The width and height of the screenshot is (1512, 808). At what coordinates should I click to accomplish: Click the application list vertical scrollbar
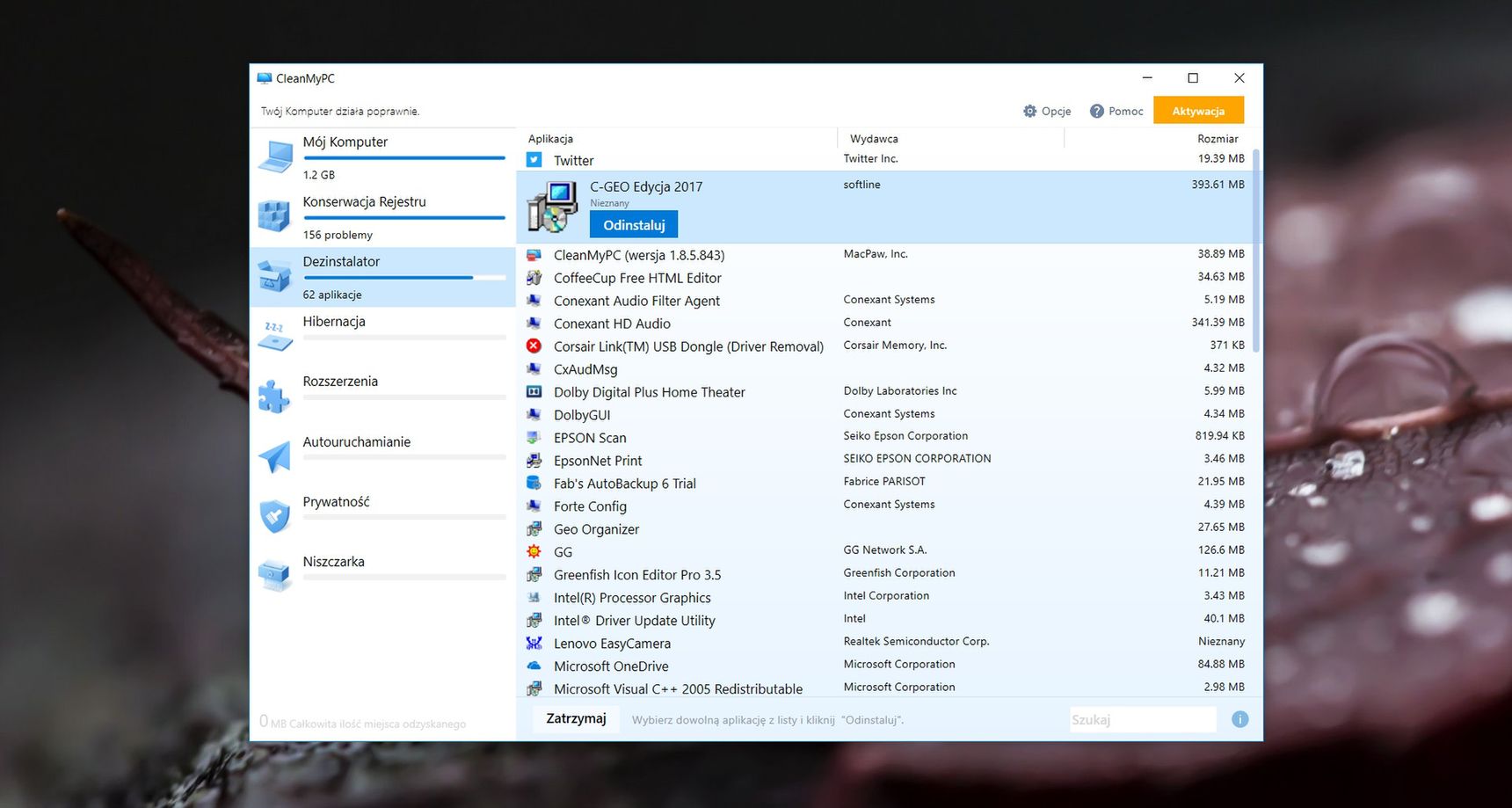[x=1256, y=250]
